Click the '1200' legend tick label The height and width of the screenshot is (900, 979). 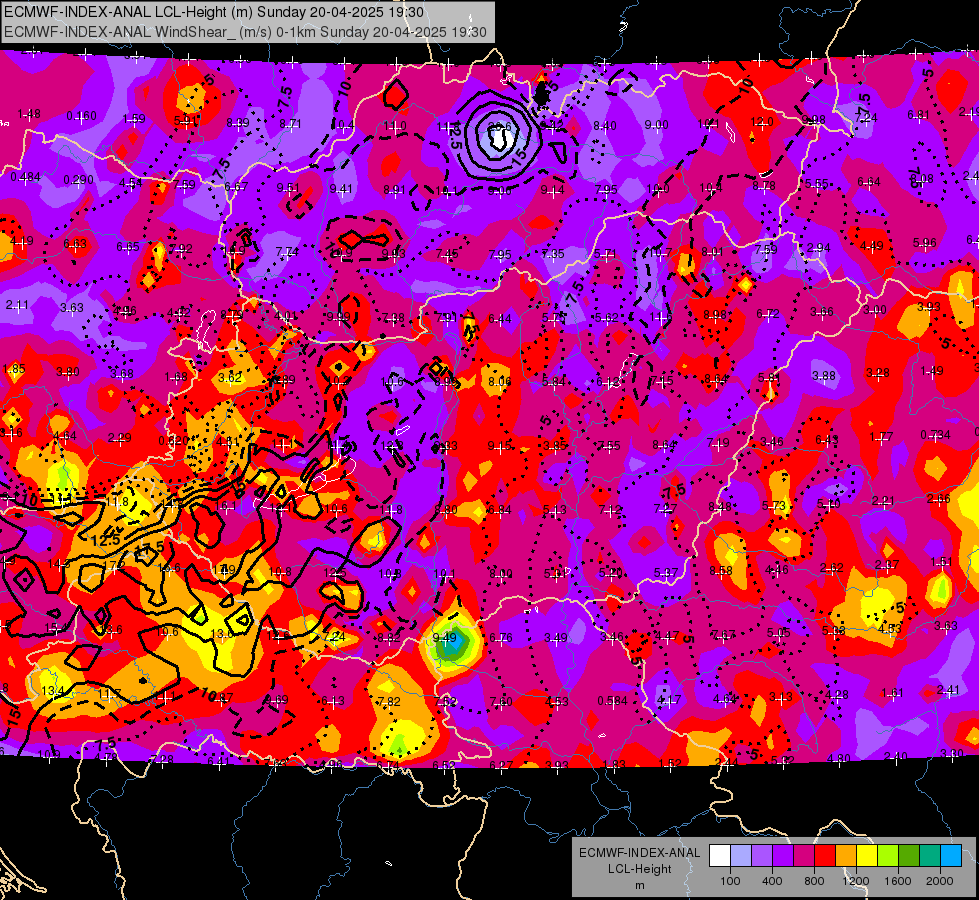click(855, 881)
